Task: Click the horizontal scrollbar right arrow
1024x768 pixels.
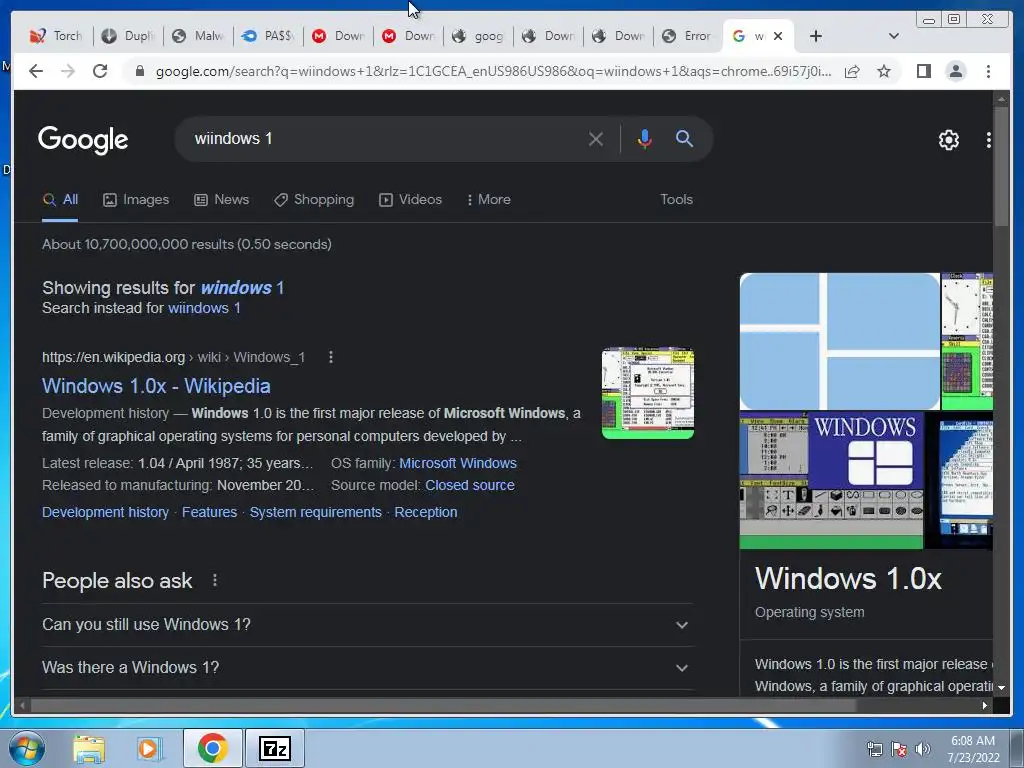Action: coord(985,705)
